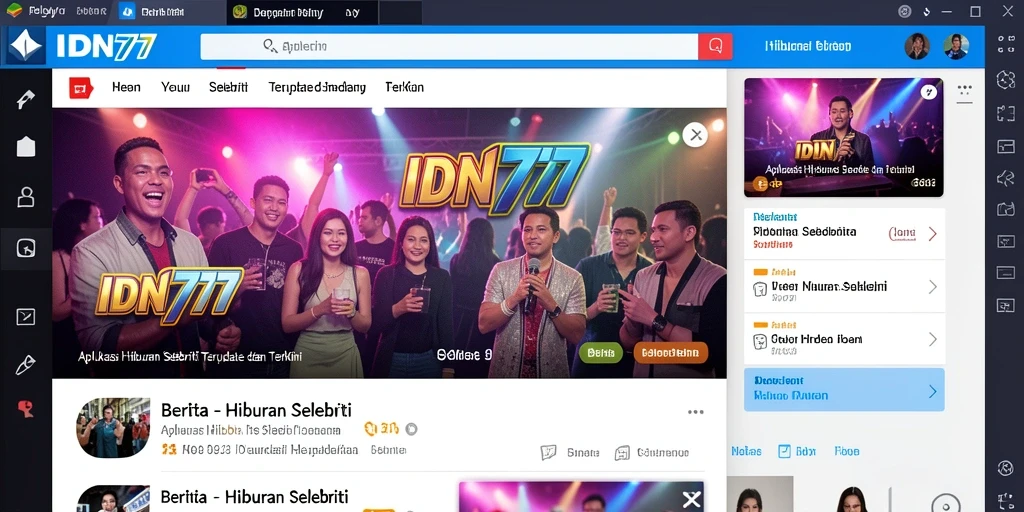Image resolution: width=1024 pixels, height=512 pixels.
Task: Click the round badge on the concert card
Action: click(928, 92)
